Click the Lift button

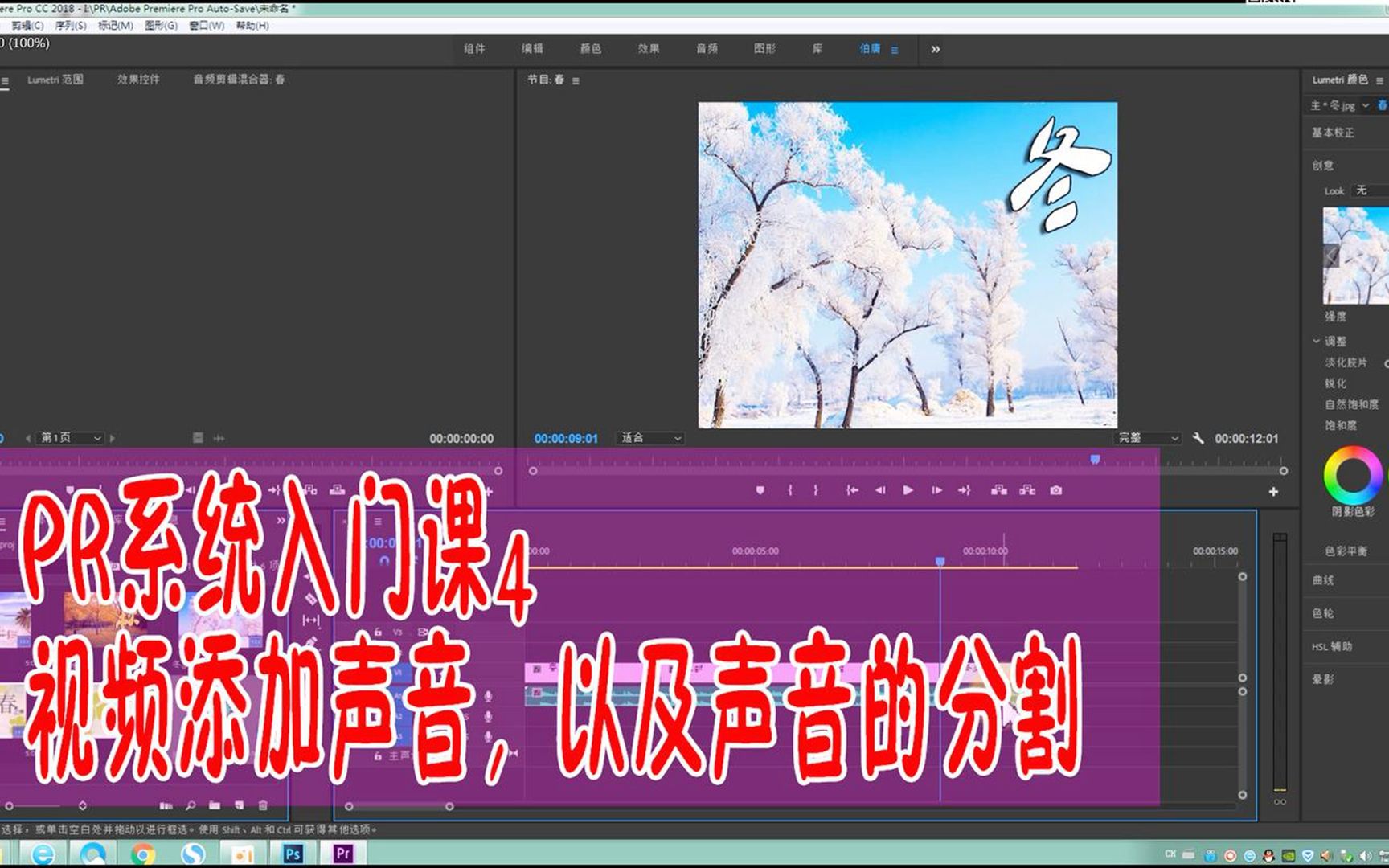coord(999,490)
